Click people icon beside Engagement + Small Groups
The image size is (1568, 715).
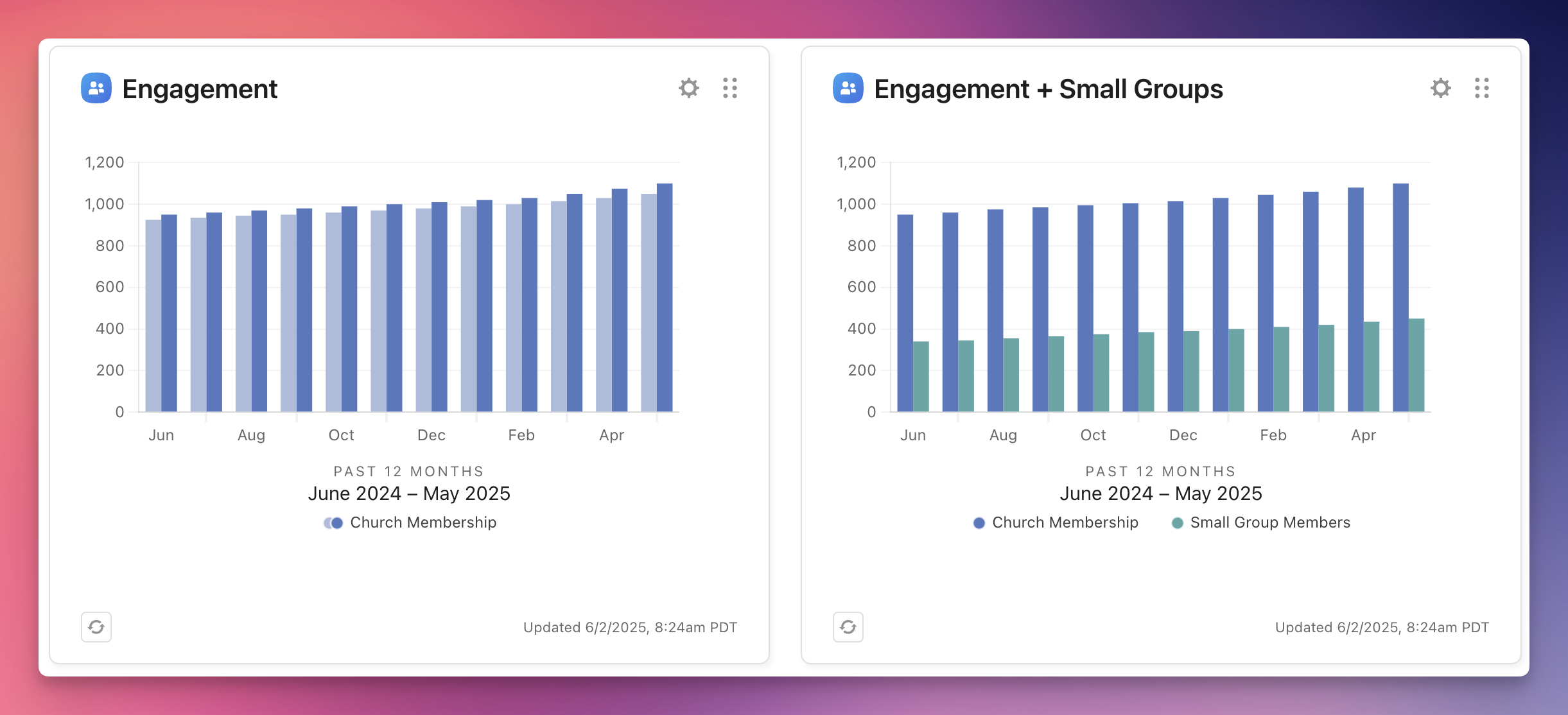point(848,88)
